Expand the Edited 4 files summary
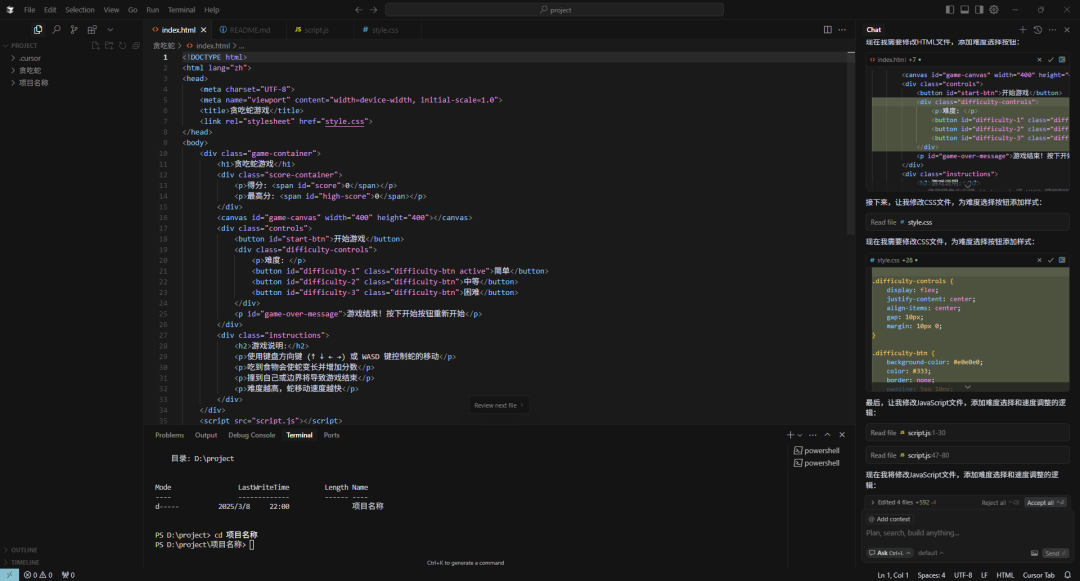Screen dimensions: 1080x581 coord(903,503)
